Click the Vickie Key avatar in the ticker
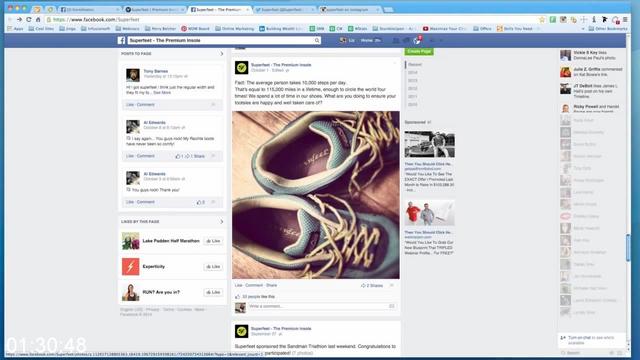640x360 pixels. click(x=565, y=55)
